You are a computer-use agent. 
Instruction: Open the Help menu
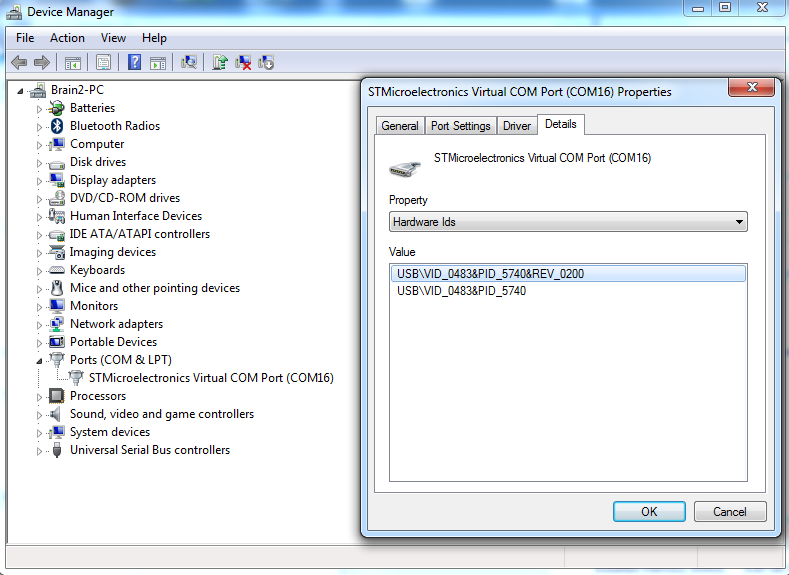click(154, 38)
